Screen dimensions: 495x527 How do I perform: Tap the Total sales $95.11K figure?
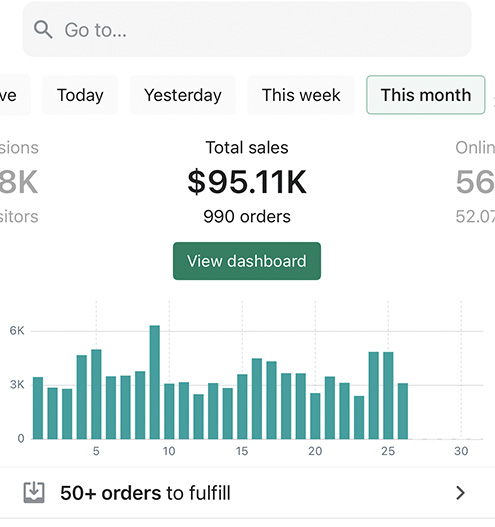coord(247,182)
